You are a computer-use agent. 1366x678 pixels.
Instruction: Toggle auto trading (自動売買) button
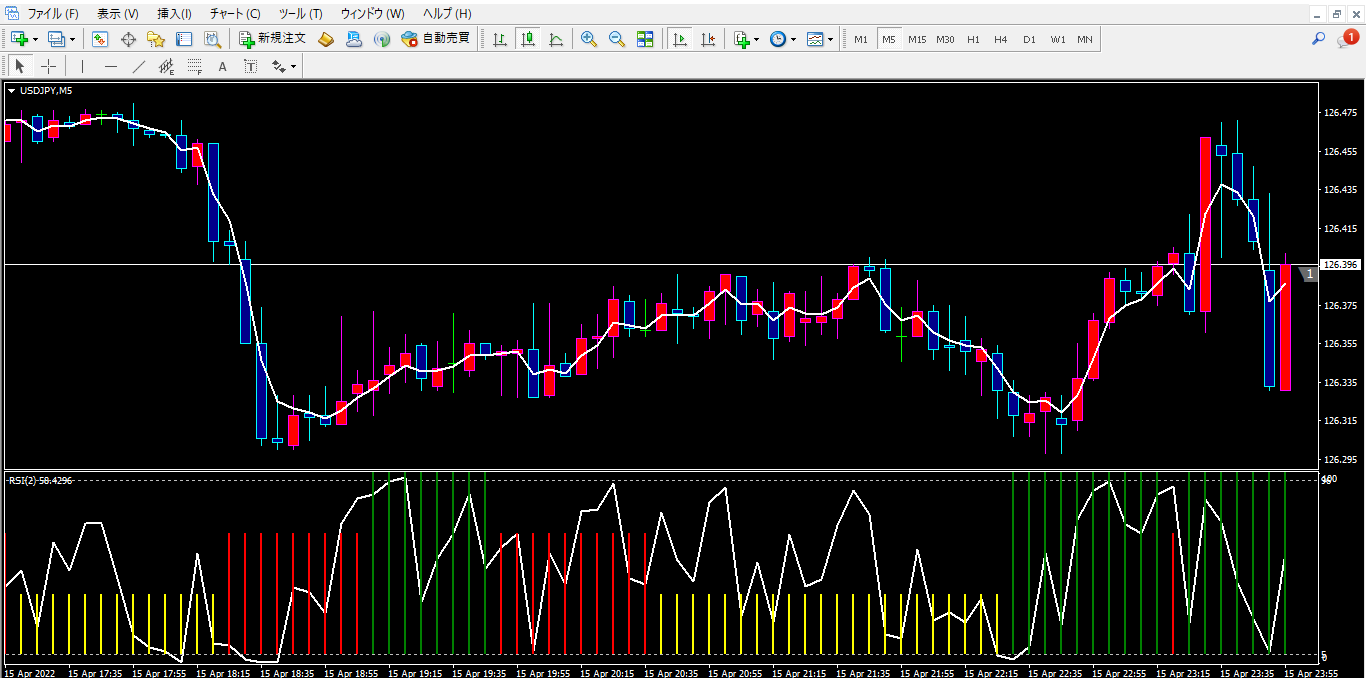click(x=435, y=39)
